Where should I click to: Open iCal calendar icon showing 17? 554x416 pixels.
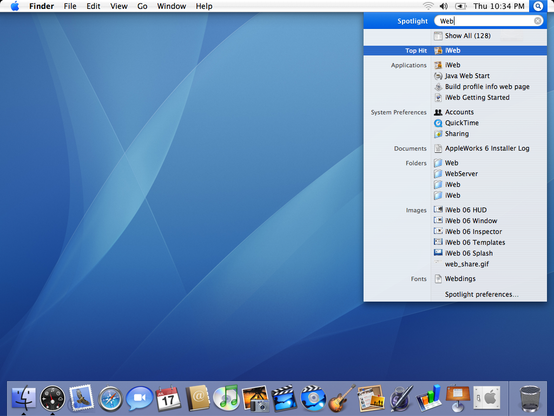[x=168, y=398]
